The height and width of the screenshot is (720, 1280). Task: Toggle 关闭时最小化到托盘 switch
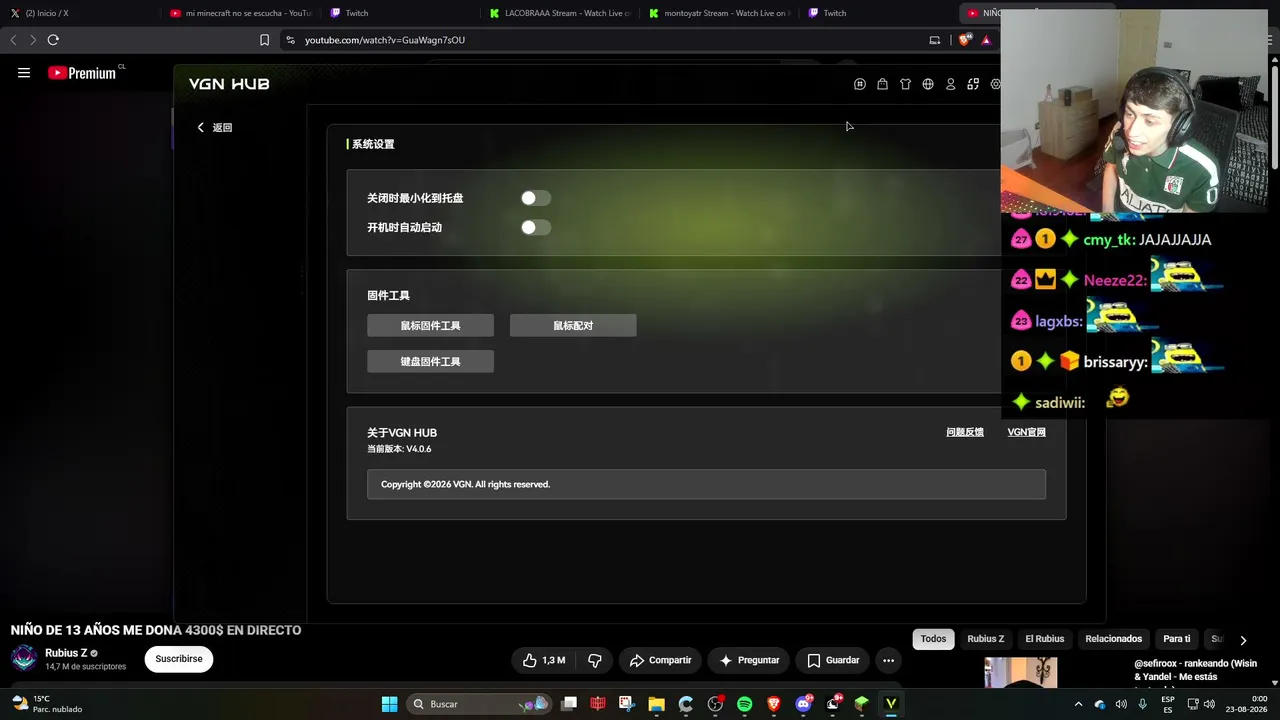pyautogui.click(x=536, y=198)
